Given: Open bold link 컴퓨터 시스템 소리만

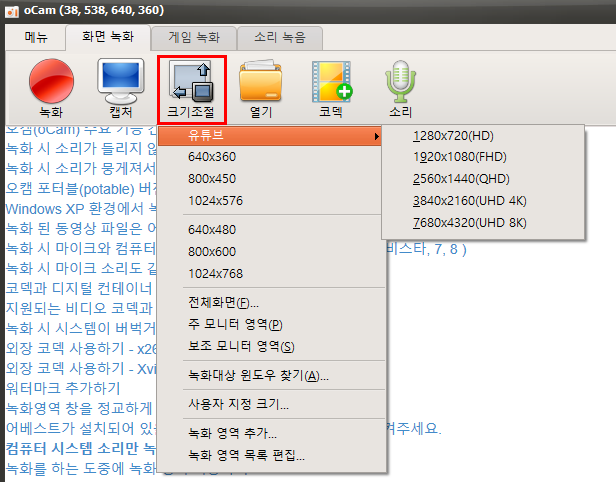Looking at the screenshot, I should tap(81, 448).
